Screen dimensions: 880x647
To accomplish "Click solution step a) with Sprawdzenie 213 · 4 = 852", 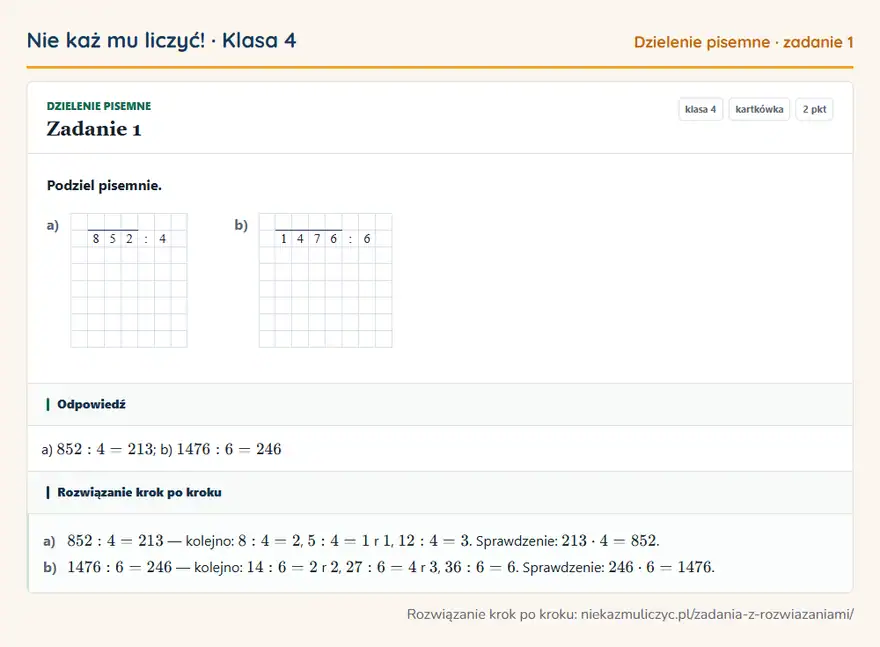I will coord(351,540).
